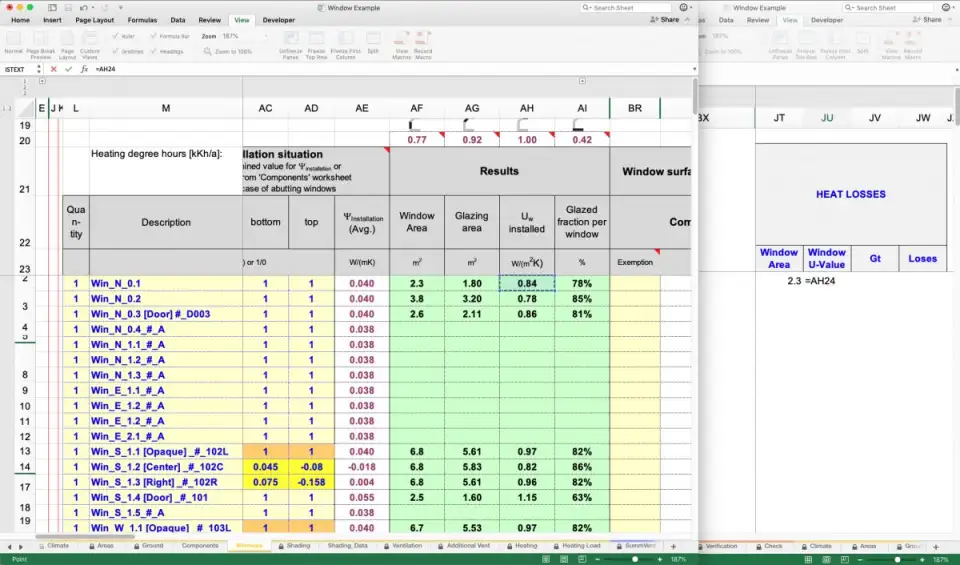Cancel the formula entry with the red X
Image resolution: width=960 pixels, height=565 pixels.
pyautogui.click(x=53, y=69)
